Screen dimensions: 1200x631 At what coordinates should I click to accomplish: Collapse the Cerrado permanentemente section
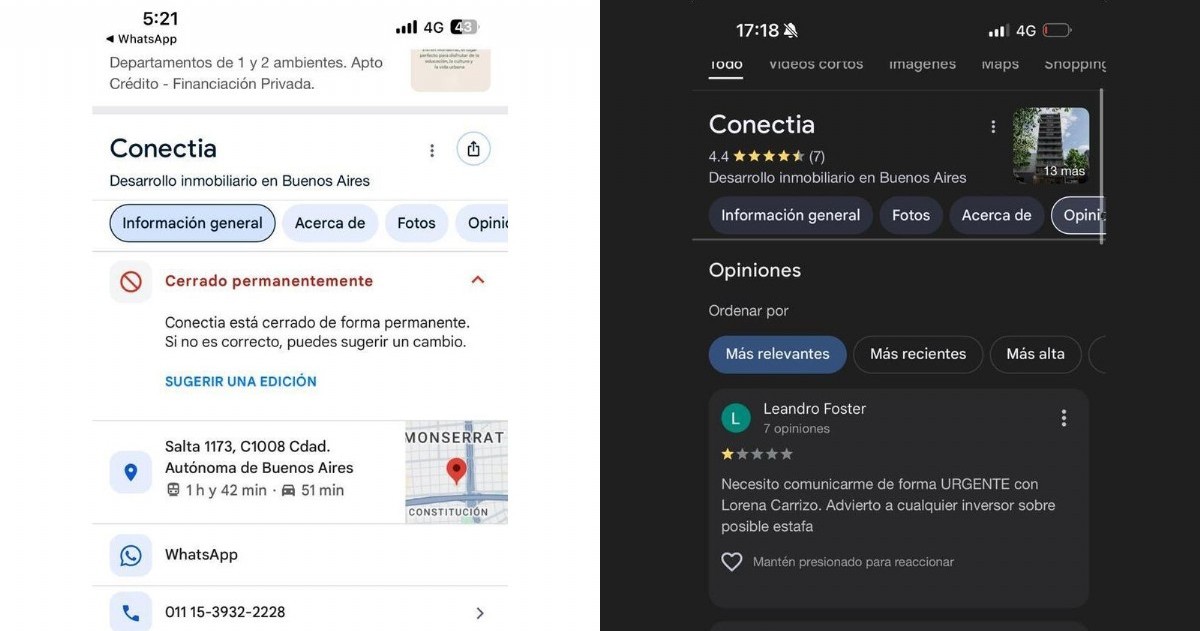click(x=478, y=280)
